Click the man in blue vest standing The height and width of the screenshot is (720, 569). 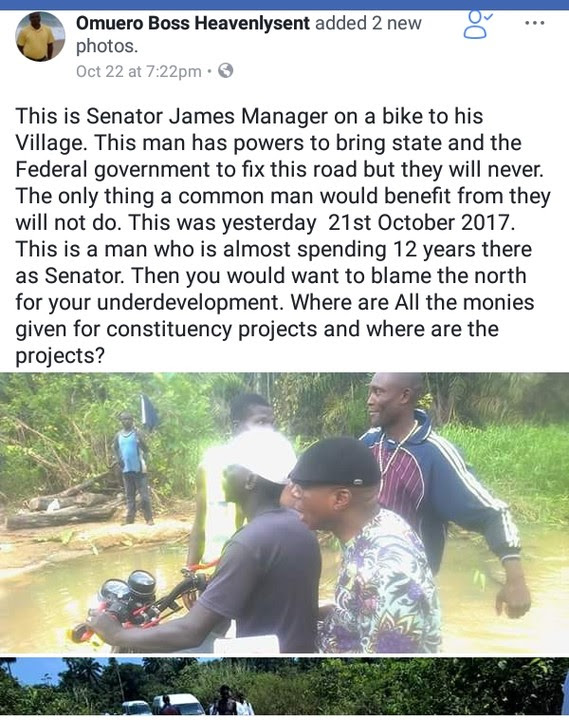(x=133, y=468)
